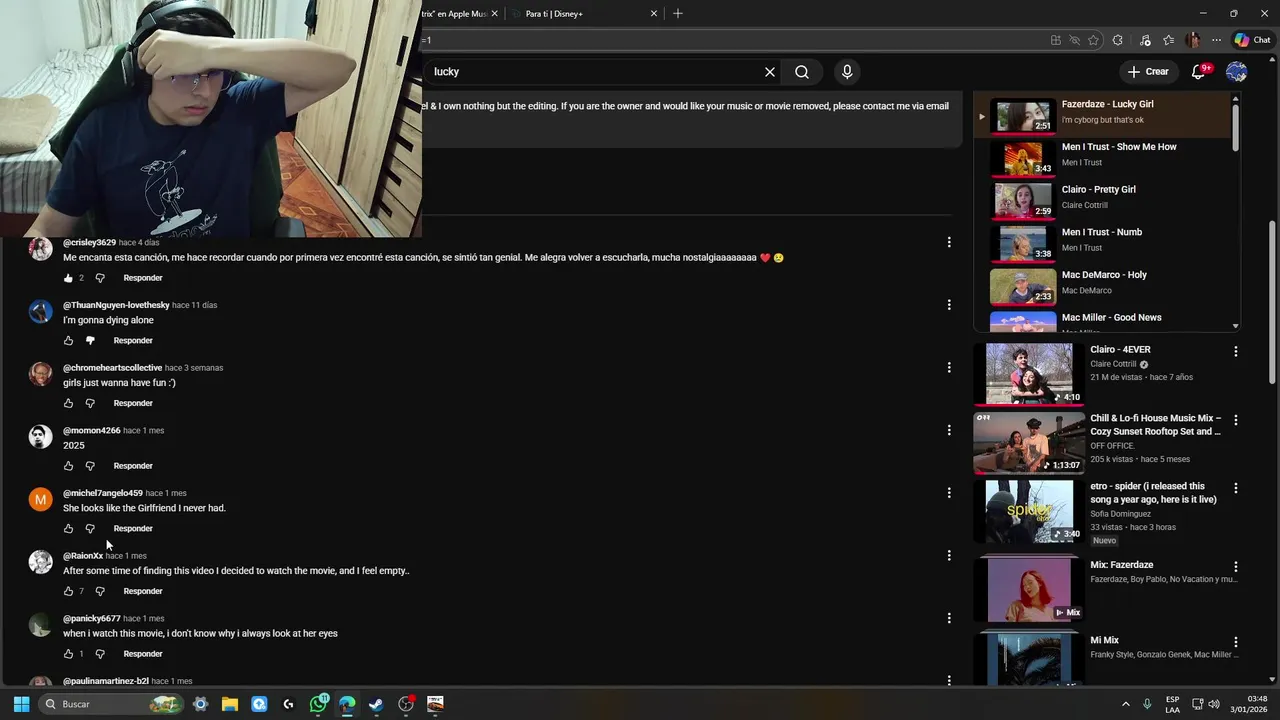Open options menu for @chromeheartscollective comment
Screen dimensions: 1280x720
point(949,368)
